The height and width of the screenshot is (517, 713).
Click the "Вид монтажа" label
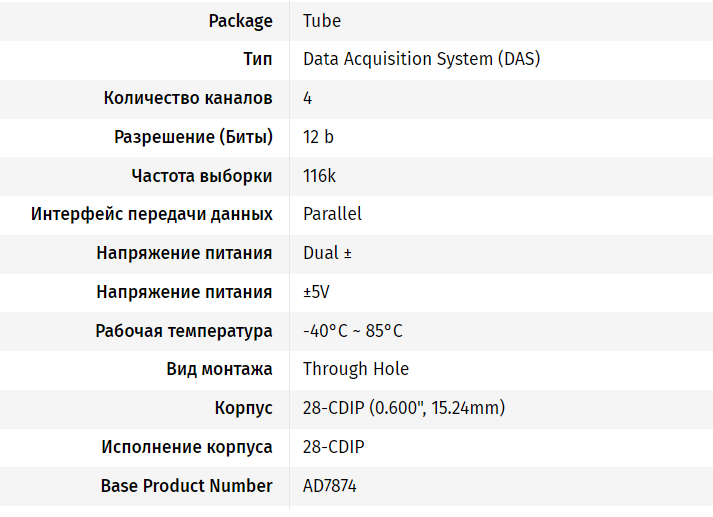[x=219, y=369]
